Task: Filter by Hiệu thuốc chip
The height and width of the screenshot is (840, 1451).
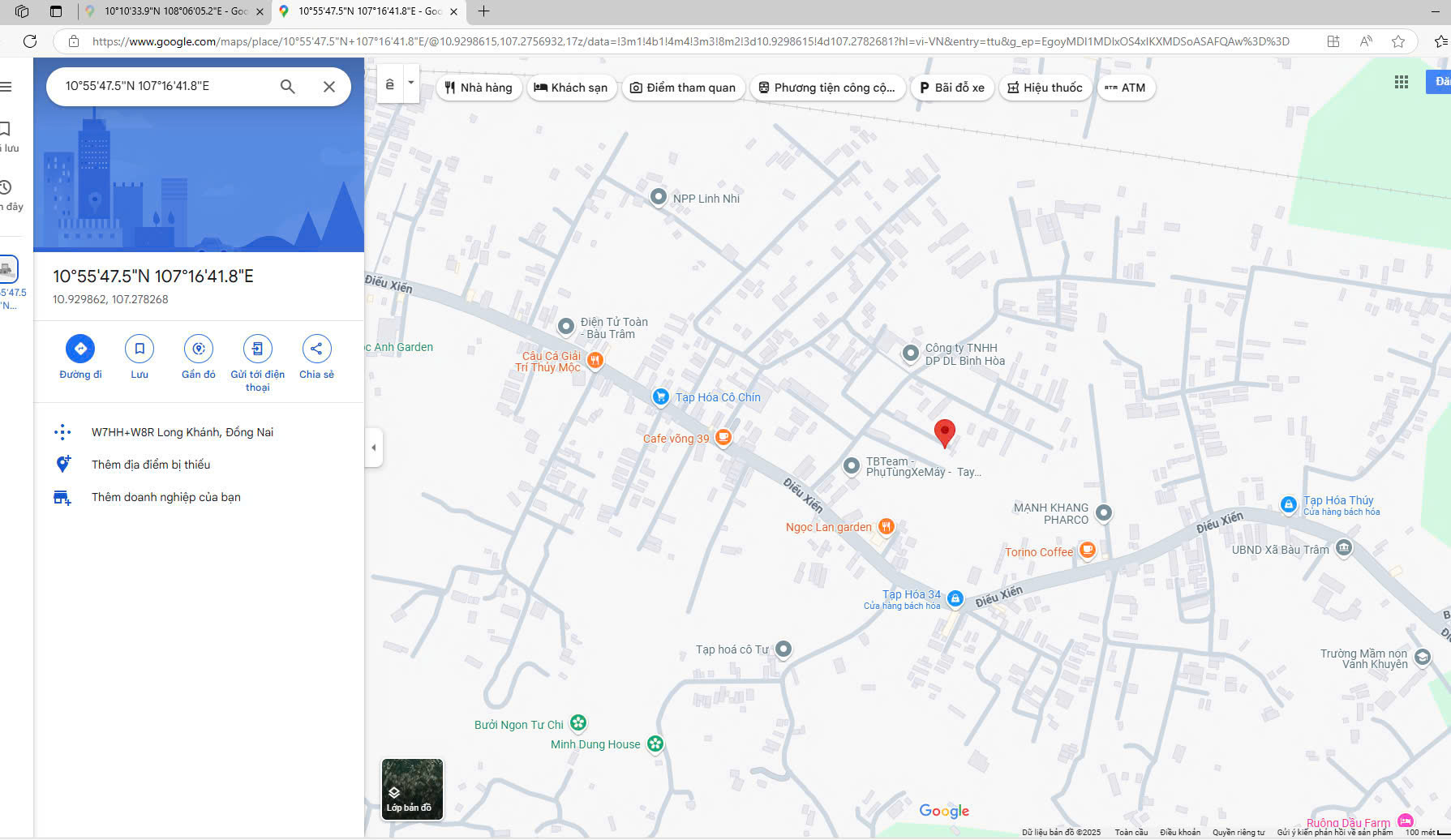Action: [1045, 88]
